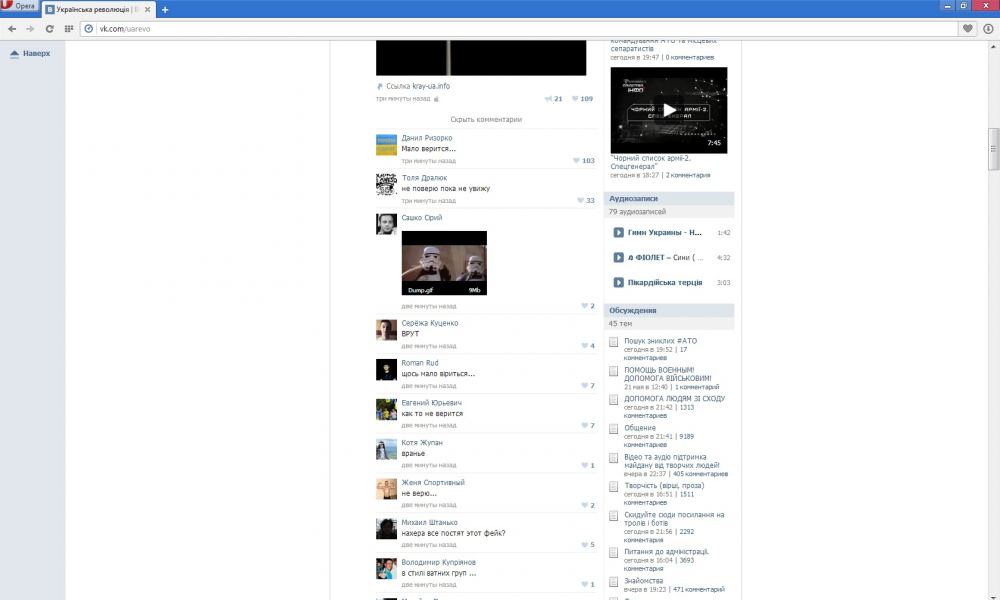Like Данил Ризорко's comment with 103 likes
Screen dimensions: 1000x600
click(x=584, y=161)
